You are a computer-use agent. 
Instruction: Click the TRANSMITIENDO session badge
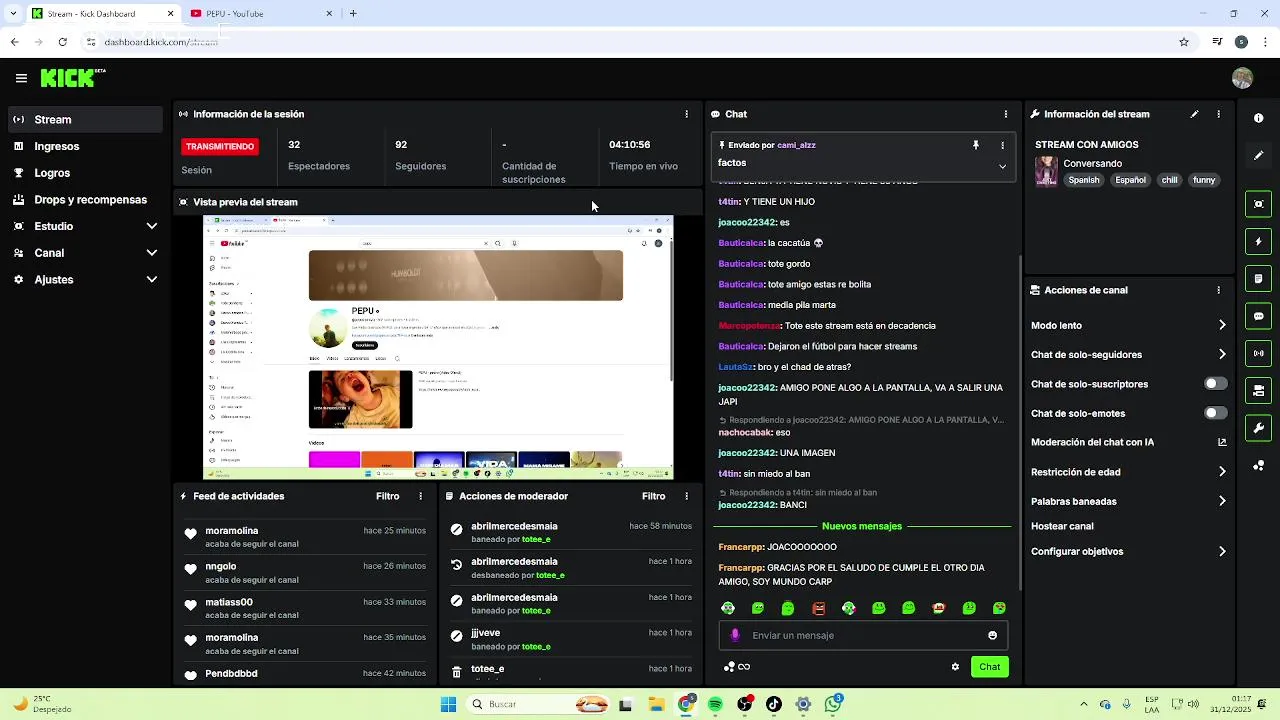click(x=220, y=146)
